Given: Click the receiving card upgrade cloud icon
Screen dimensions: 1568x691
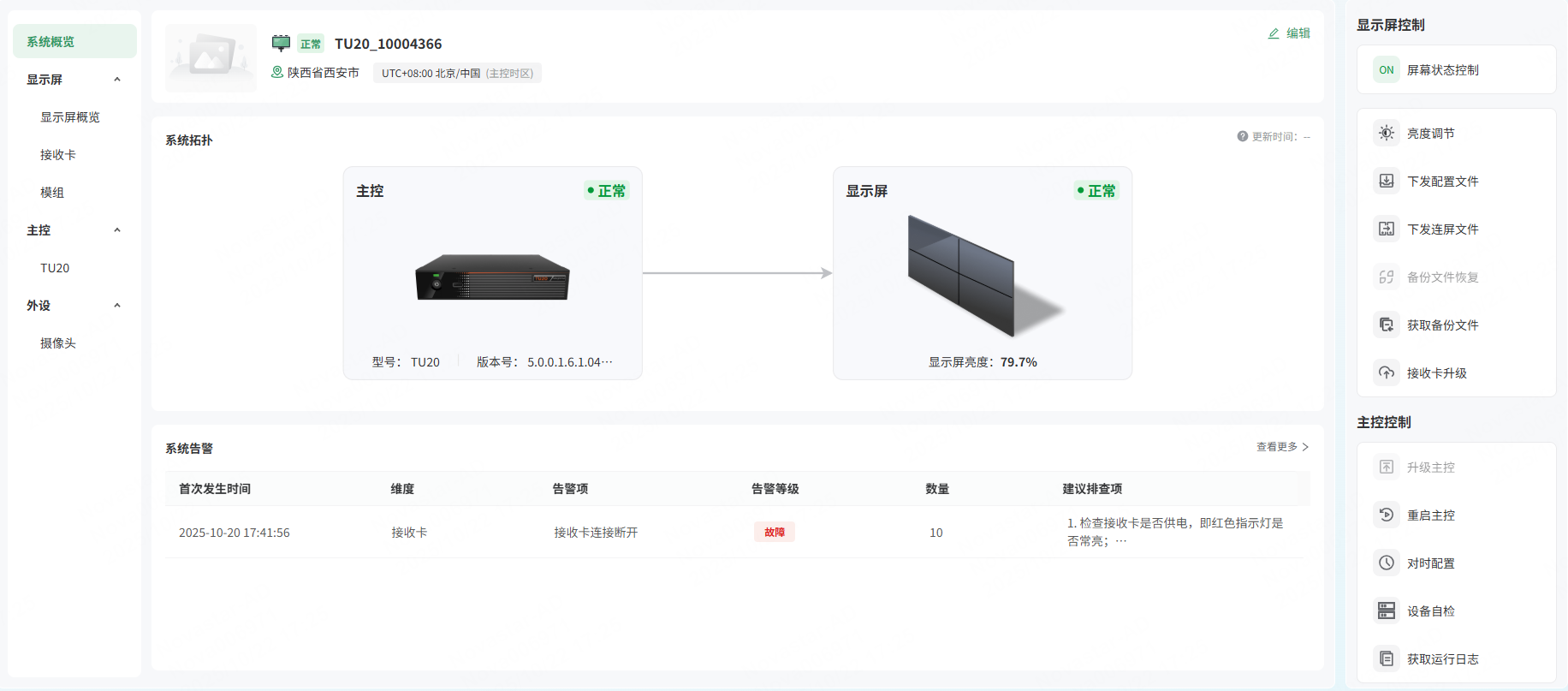Looking at the screenshot, I should pyautogui.click(x=1386, y=372).
